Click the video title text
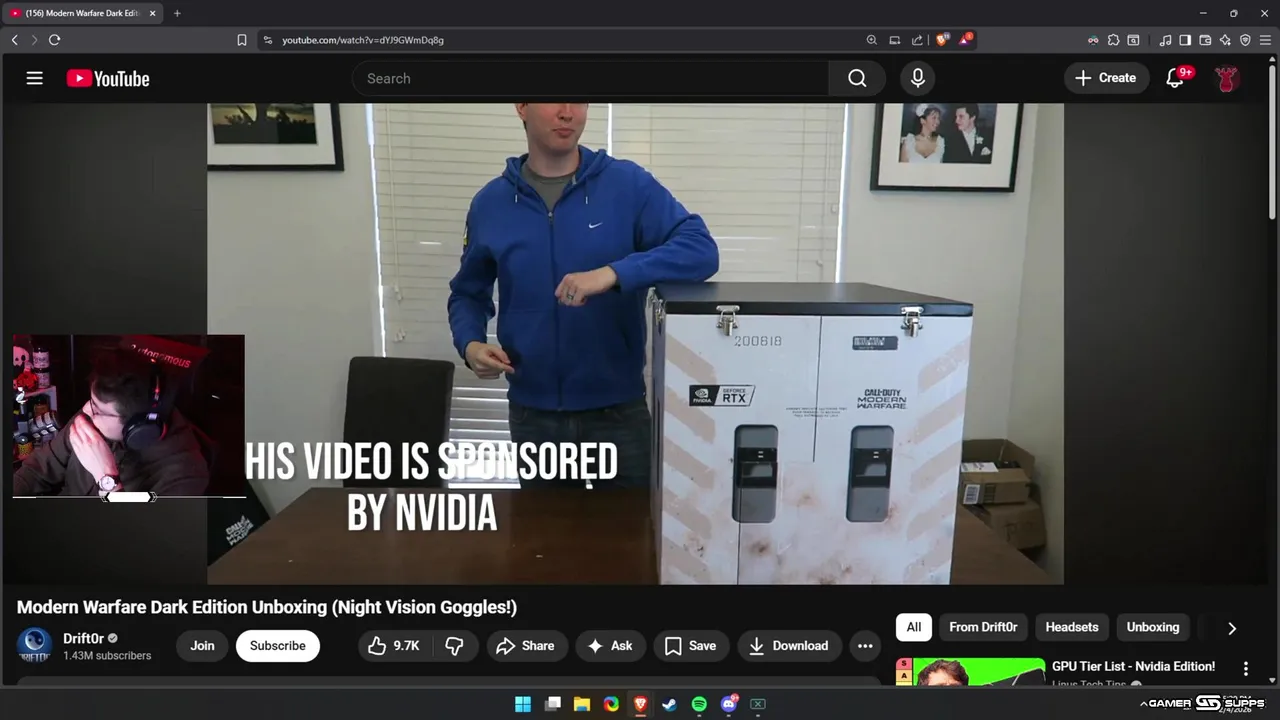This screenshot has width=1280, height=720. (x=267, y=607)
